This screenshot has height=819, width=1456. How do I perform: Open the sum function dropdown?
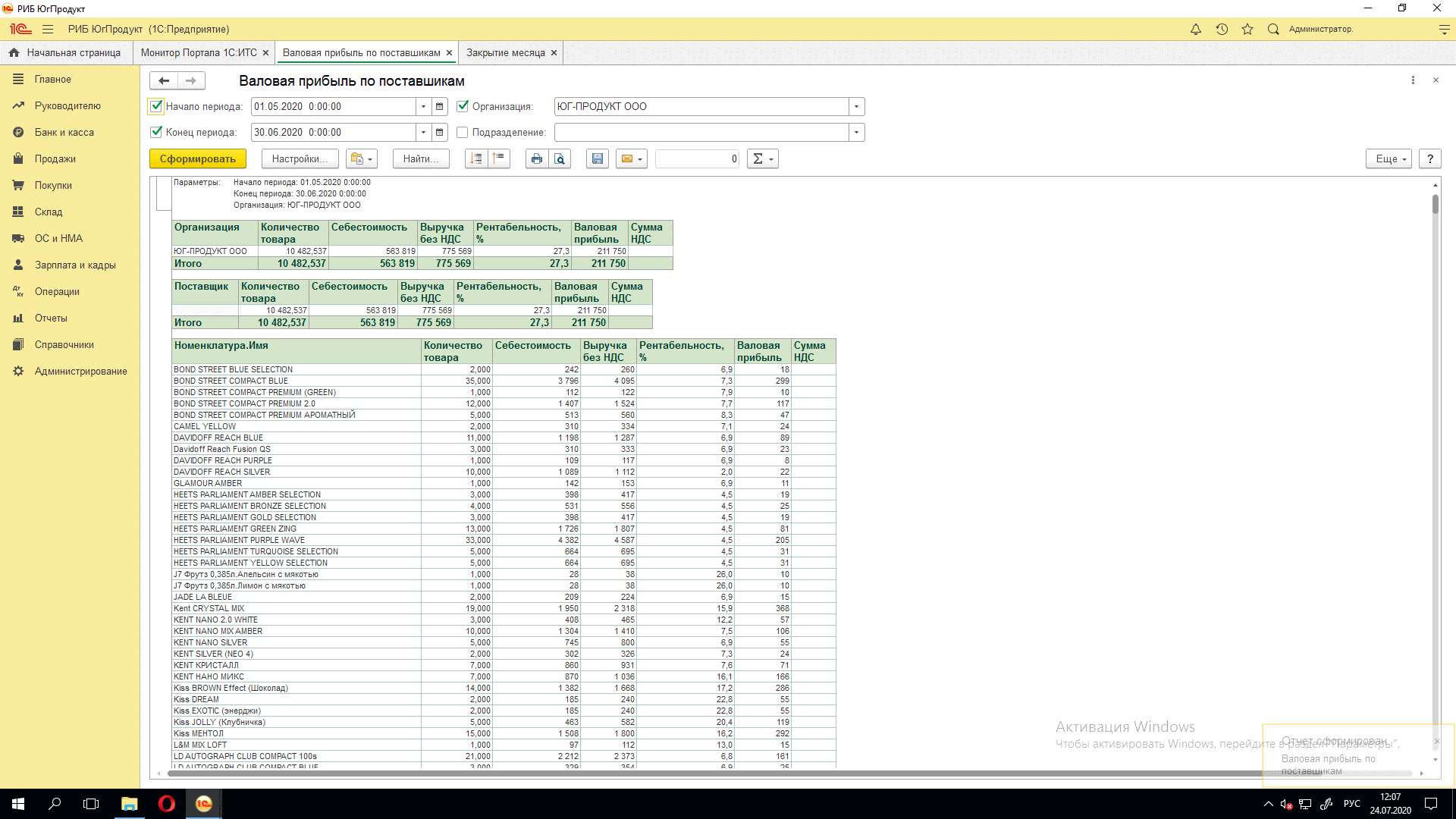[763, 158]
